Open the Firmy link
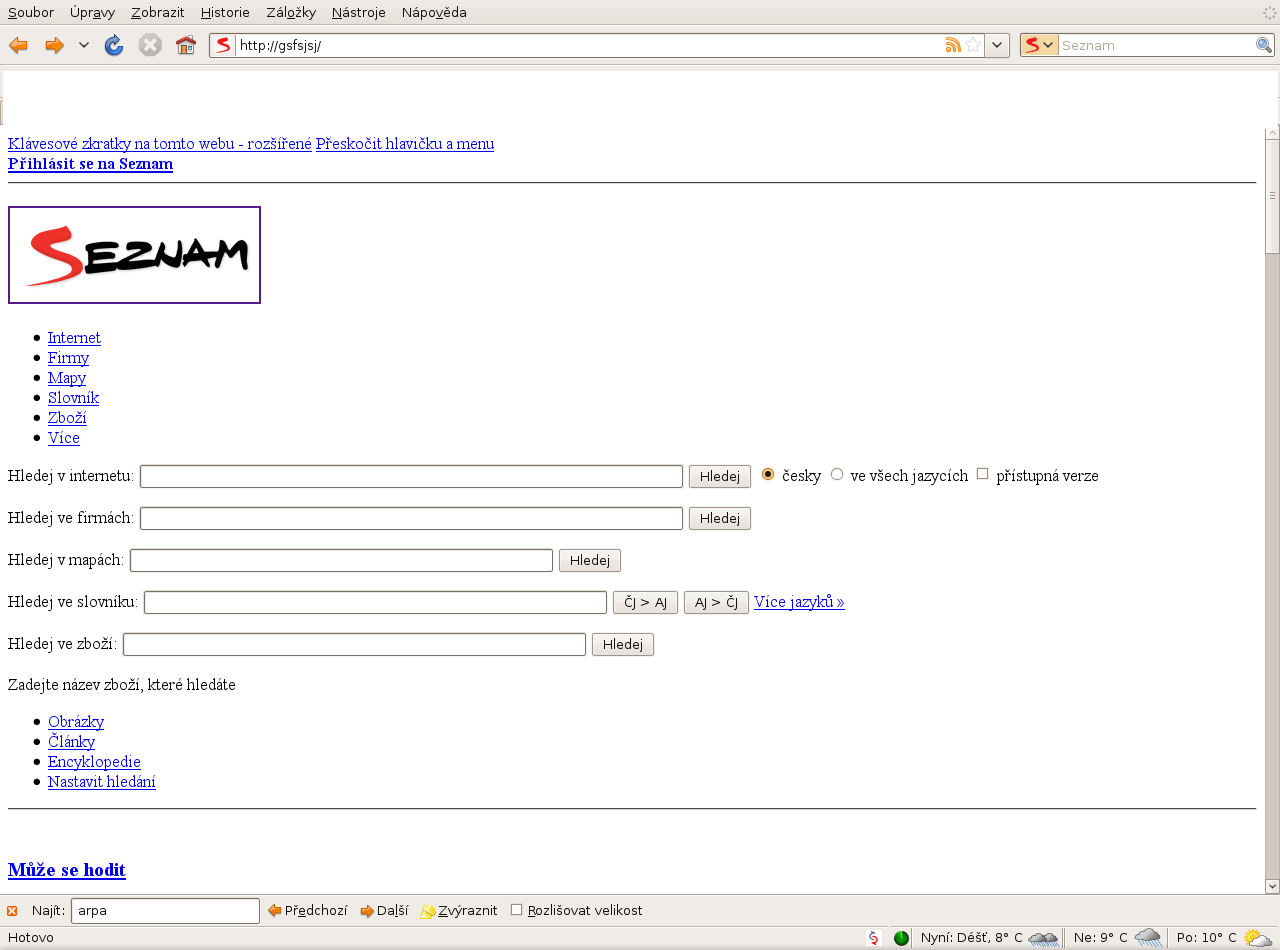Screen dimensions: 1280x950 pyautogui.click(x=68, y=358)
